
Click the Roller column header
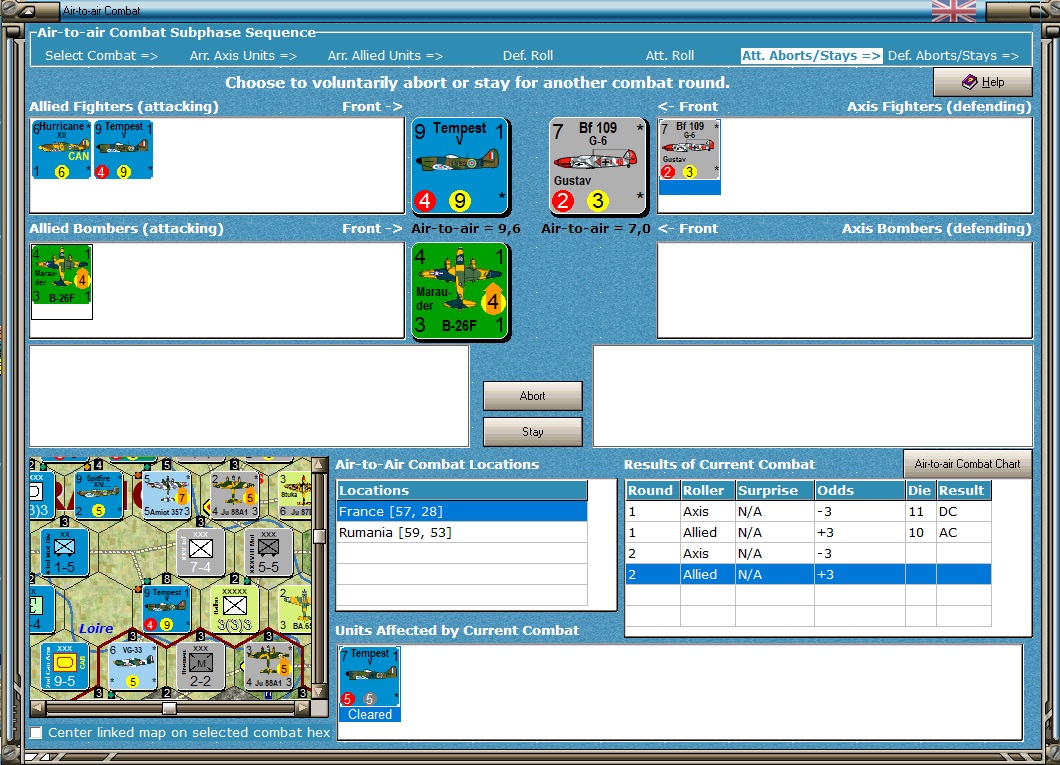pos(707,491)
